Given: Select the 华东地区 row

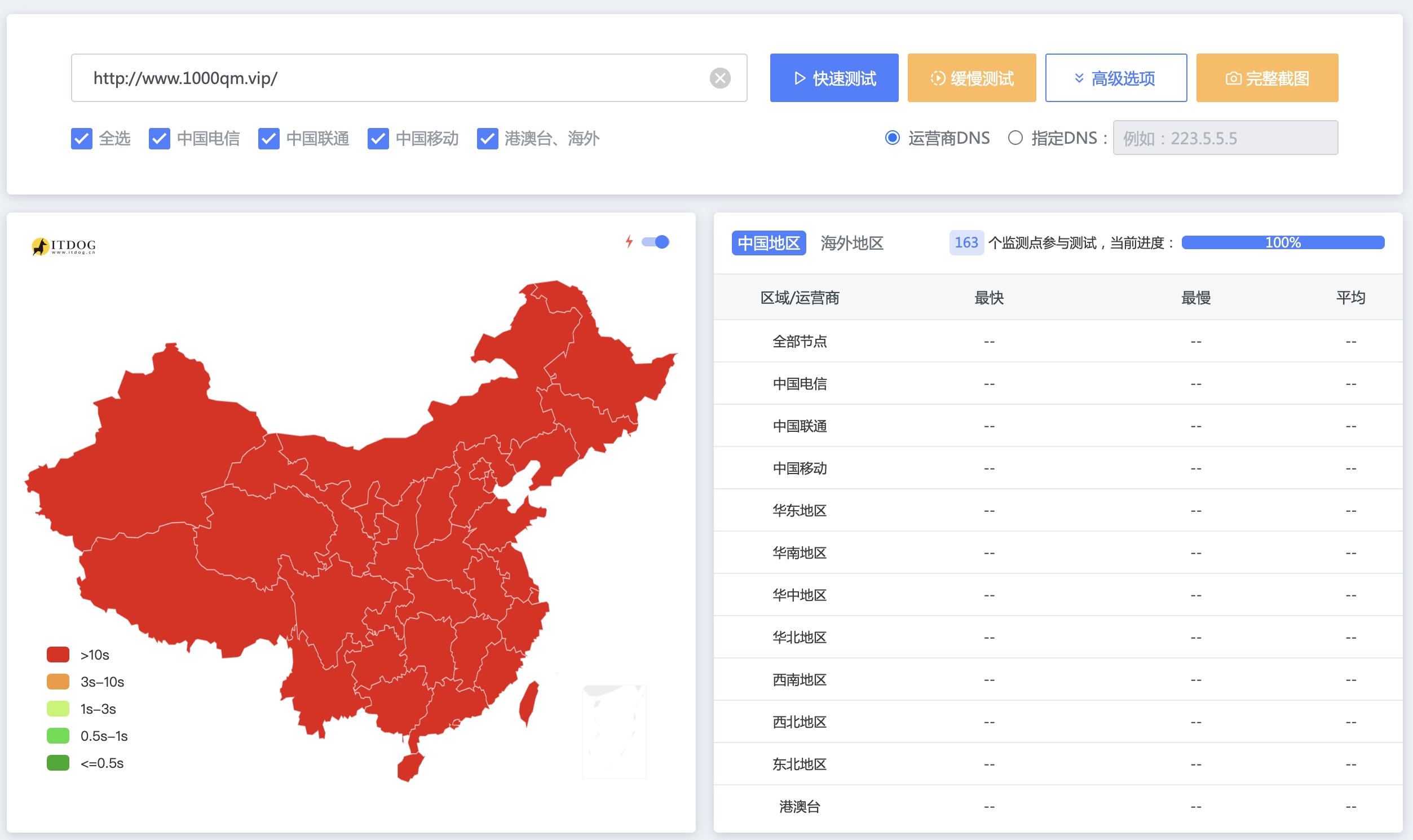Looking at the screenshot, I should pos(1058,511).
